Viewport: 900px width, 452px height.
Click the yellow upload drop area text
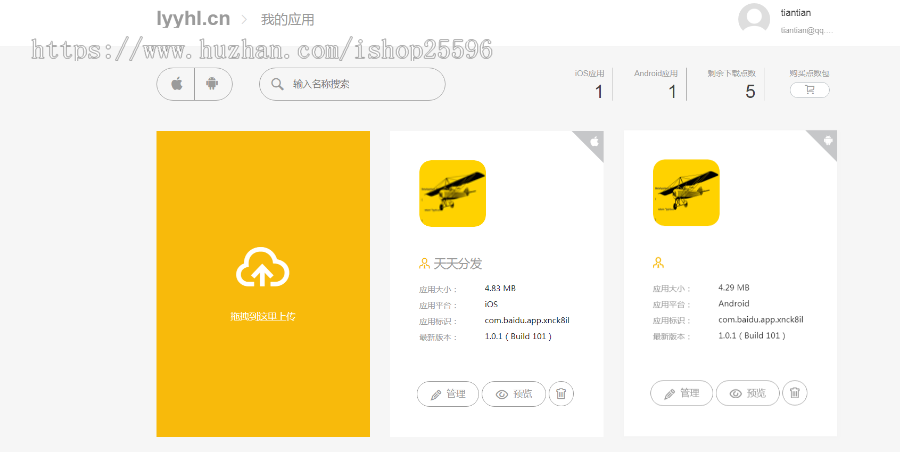click(262, 316)
